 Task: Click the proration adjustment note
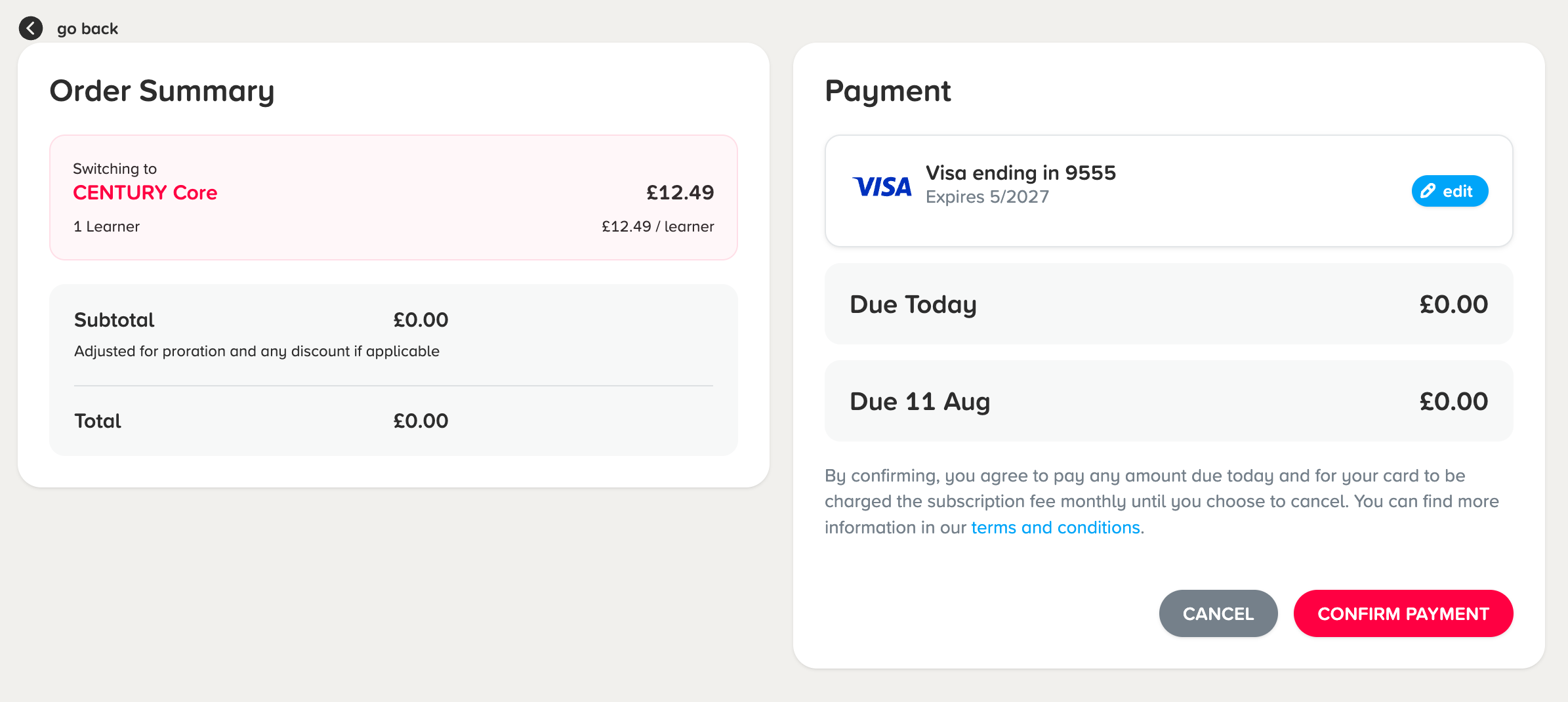[257, 351]
